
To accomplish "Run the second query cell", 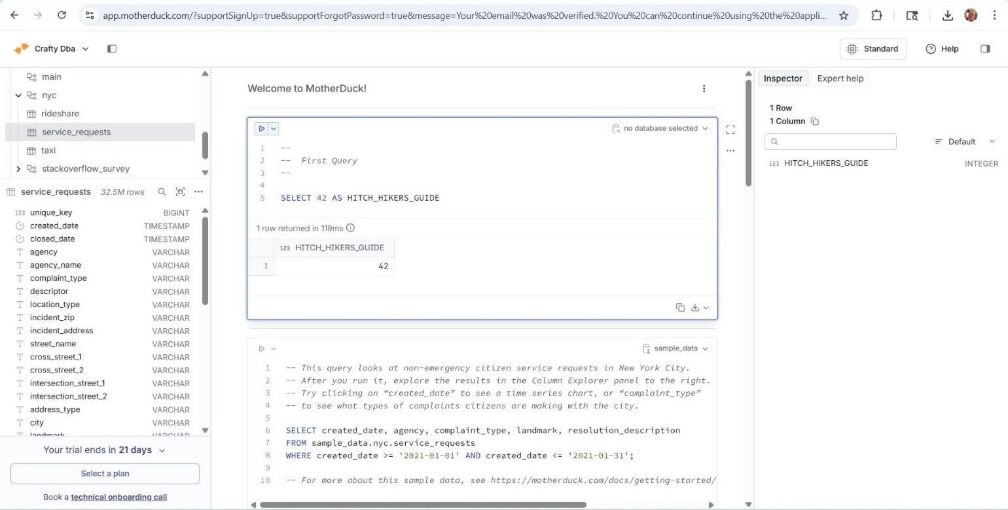I will [262, 349].
